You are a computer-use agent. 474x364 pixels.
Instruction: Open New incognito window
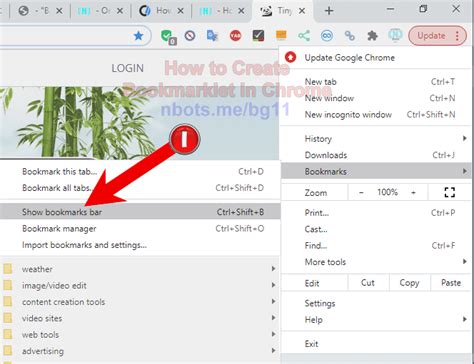(x=376, y=115)
